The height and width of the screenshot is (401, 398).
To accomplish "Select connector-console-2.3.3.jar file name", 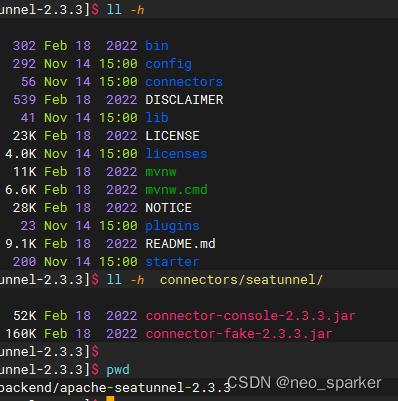I will click(x=250, y=316).
